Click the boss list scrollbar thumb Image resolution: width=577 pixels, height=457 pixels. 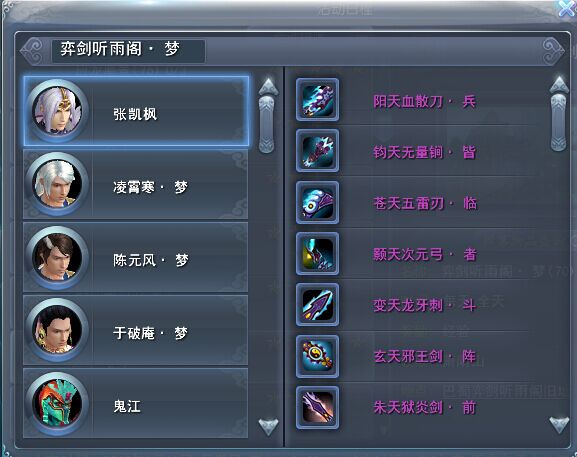266,124
